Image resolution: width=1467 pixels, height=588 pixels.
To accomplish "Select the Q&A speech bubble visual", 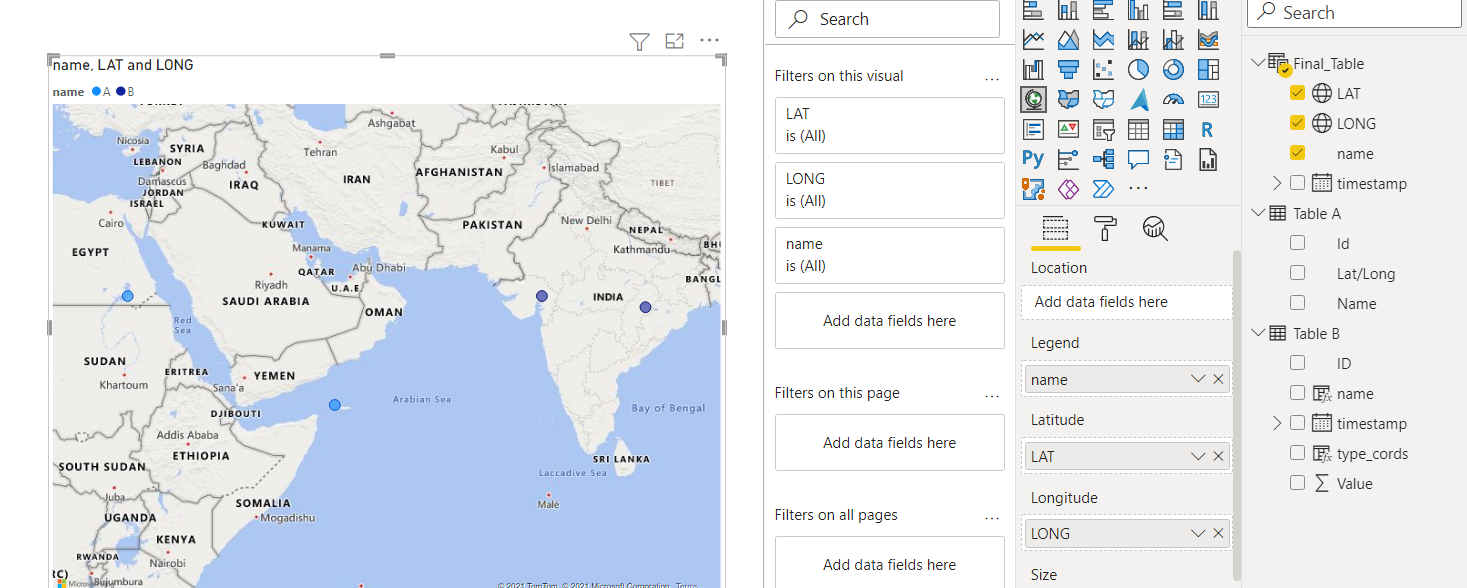I will pos(1138,158).
